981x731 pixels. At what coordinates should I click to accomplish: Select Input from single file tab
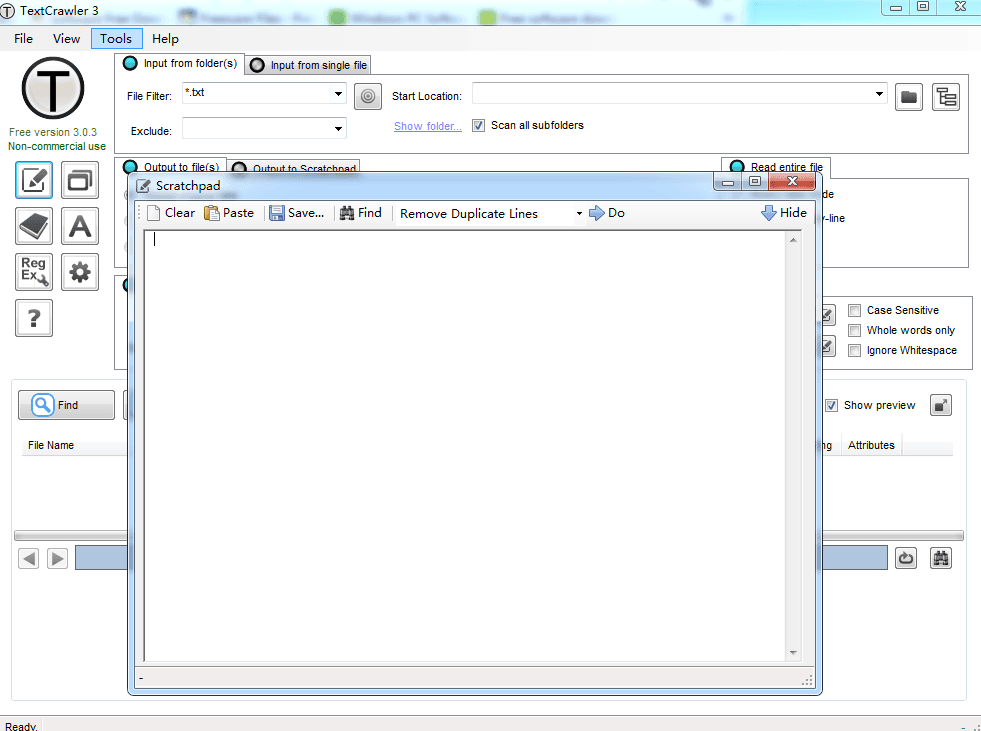coord(308,65)
